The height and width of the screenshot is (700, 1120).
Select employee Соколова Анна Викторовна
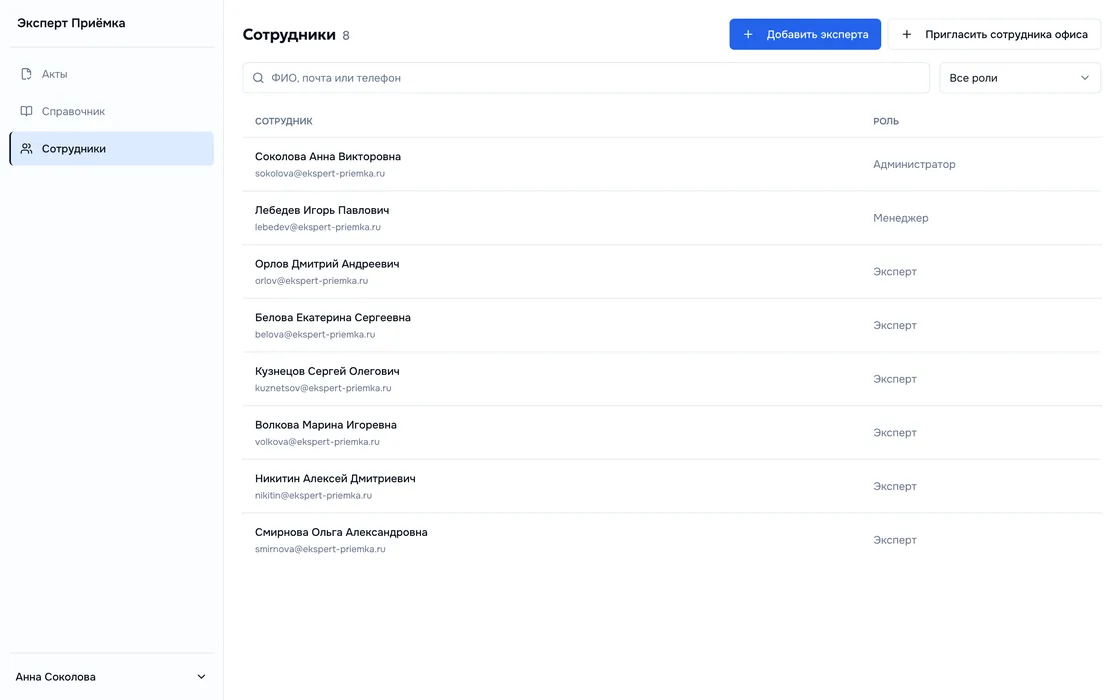(x=328, y=156)
